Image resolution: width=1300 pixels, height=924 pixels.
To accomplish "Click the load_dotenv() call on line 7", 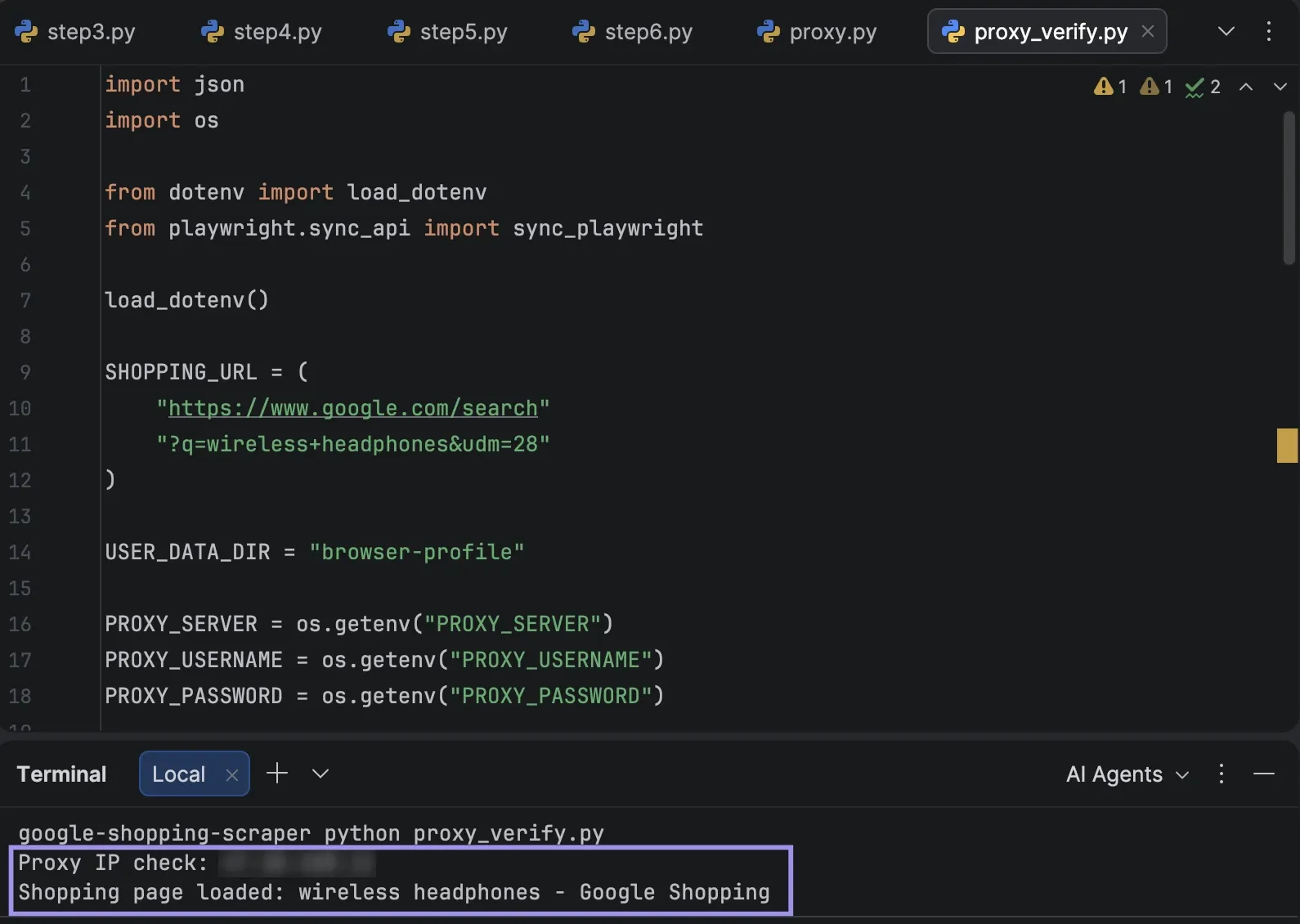I will [187, 300].
